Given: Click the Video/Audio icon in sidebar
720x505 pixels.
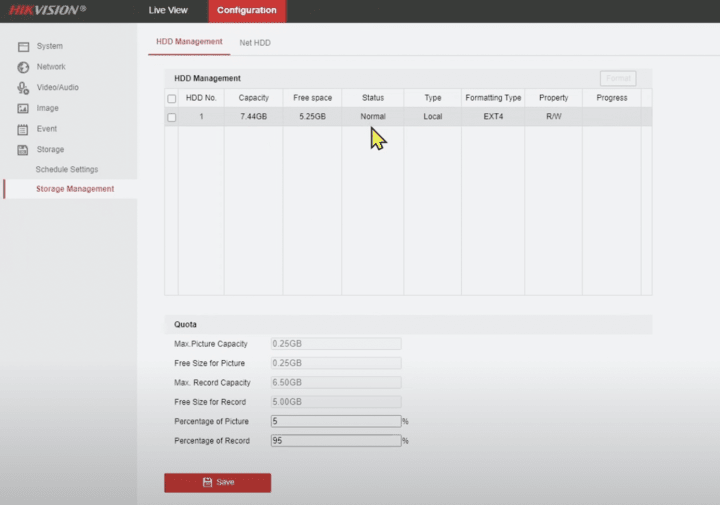Looking at the screenshot, I should click(x=23, y=88).
